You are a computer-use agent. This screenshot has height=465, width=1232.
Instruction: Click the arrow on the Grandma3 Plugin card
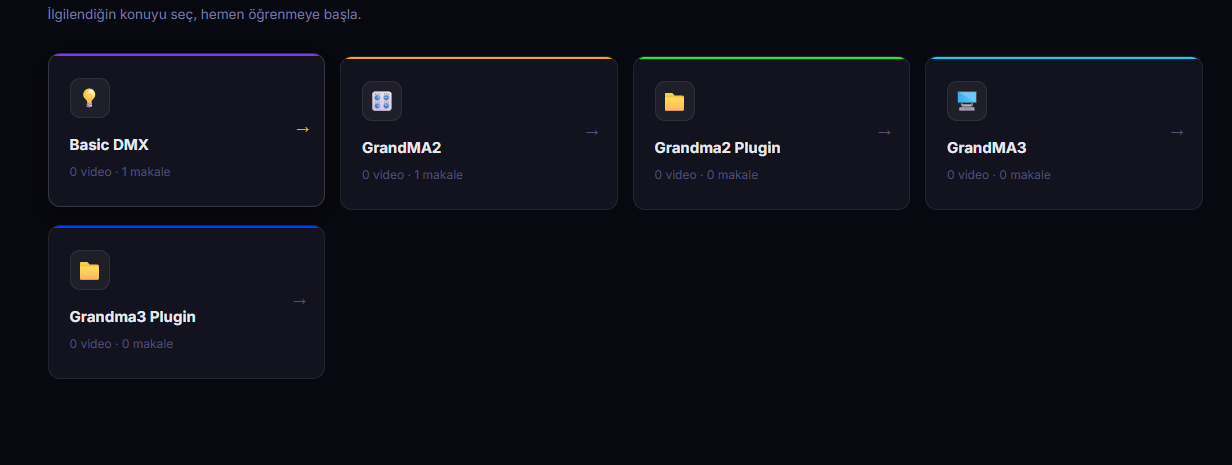coord(300,301)
